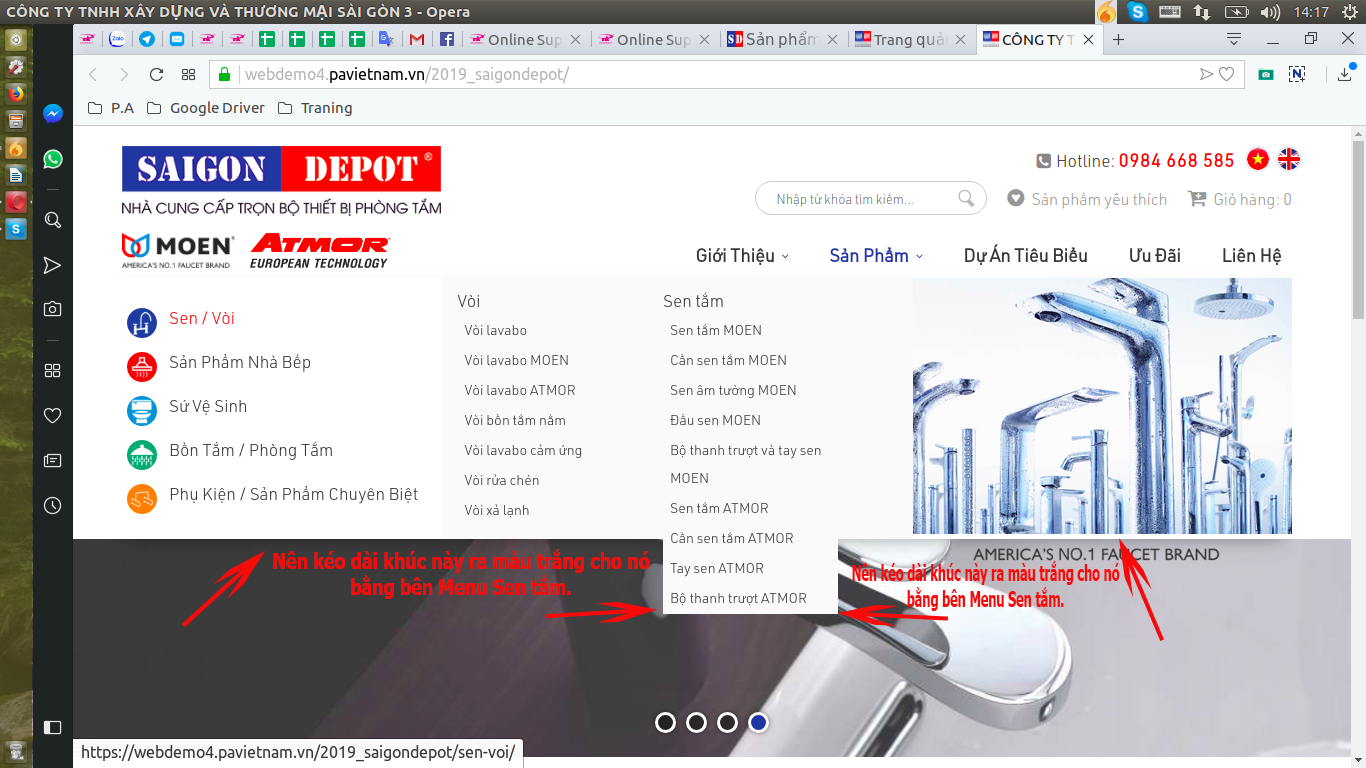Open Firefox from Ubuntu dock

click(x=16, y=94)
